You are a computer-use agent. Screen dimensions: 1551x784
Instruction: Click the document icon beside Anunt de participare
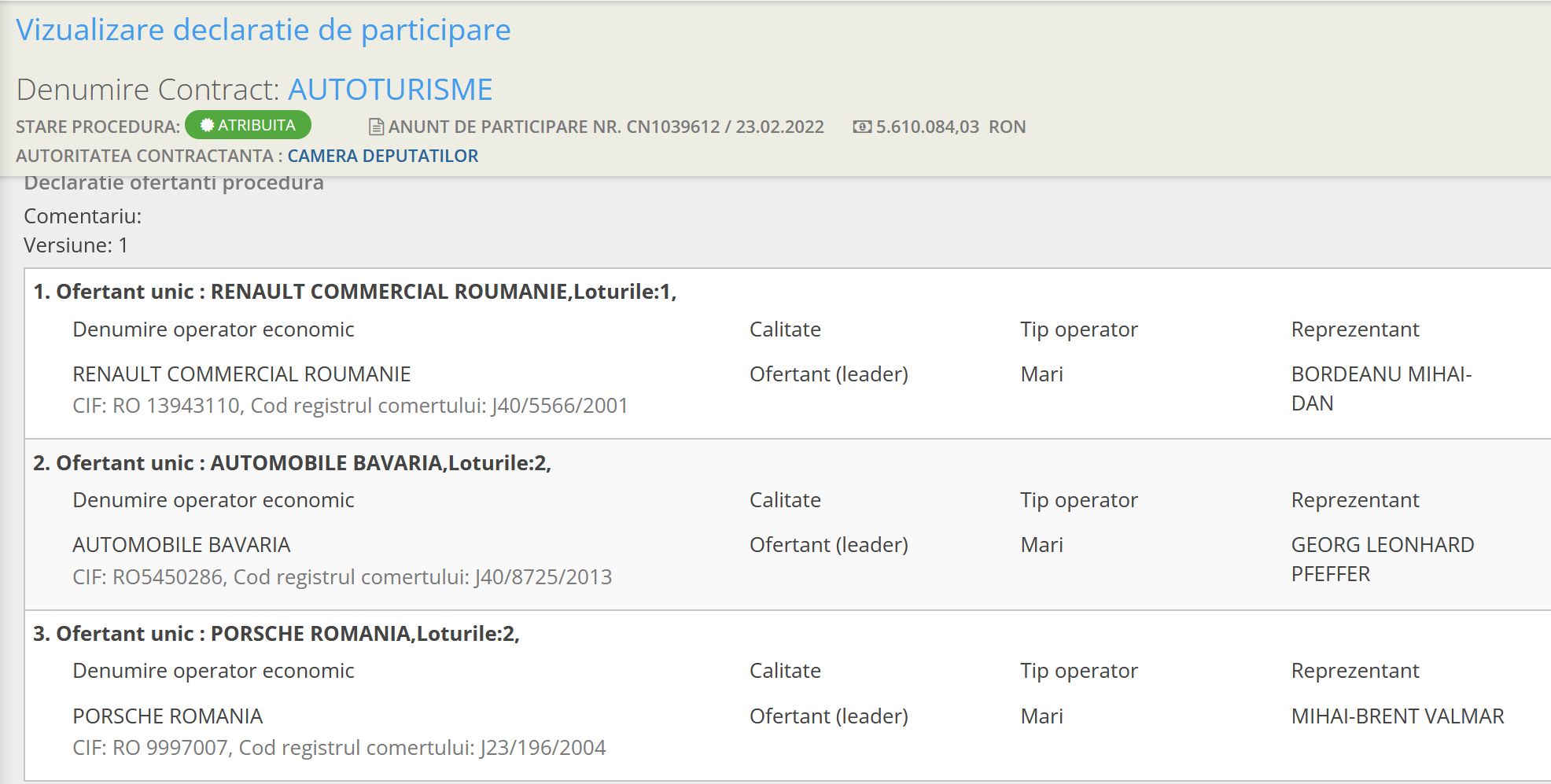(376, 127)
